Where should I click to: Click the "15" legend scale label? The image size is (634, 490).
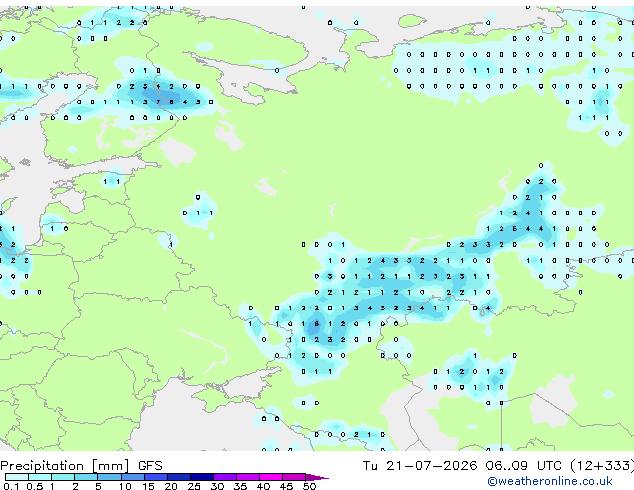point(148,486)
